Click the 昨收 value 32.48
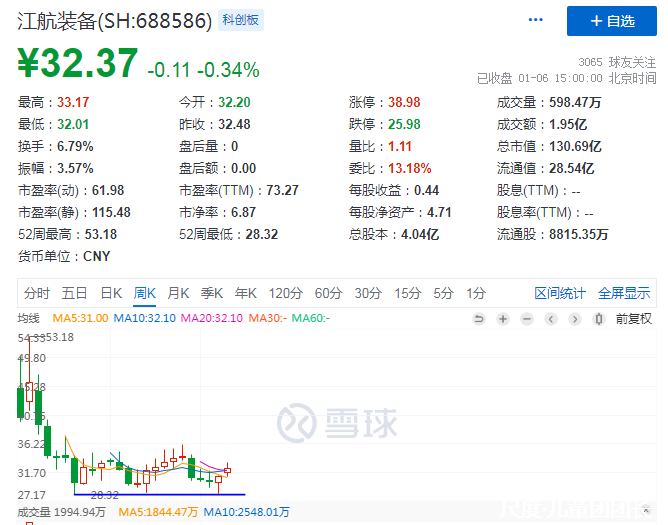The height and width of the screenshot is (525, 668). [234, 124]
